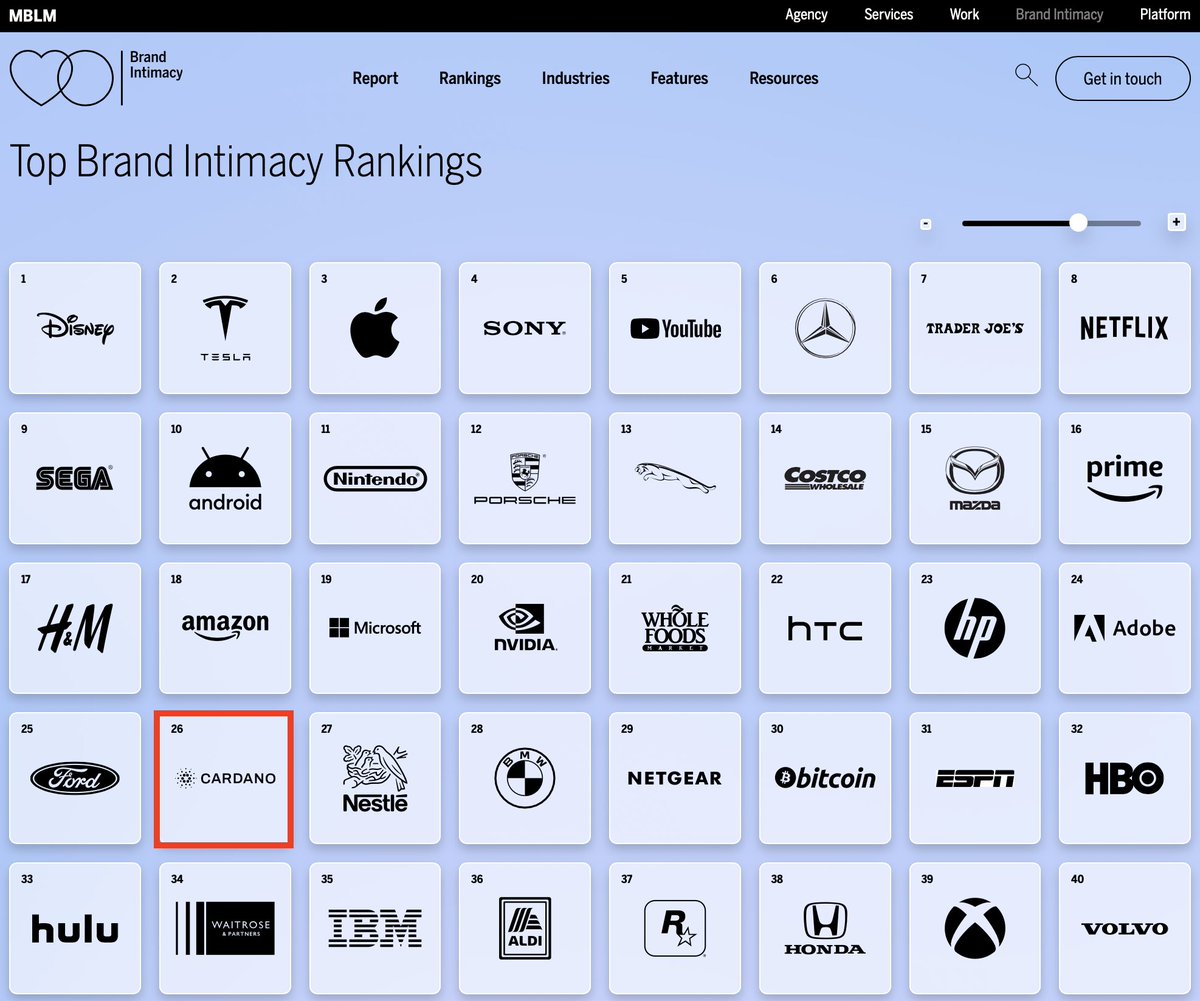
Task: Open the Bitcoin logo tile
Action: tap(825, 778)
